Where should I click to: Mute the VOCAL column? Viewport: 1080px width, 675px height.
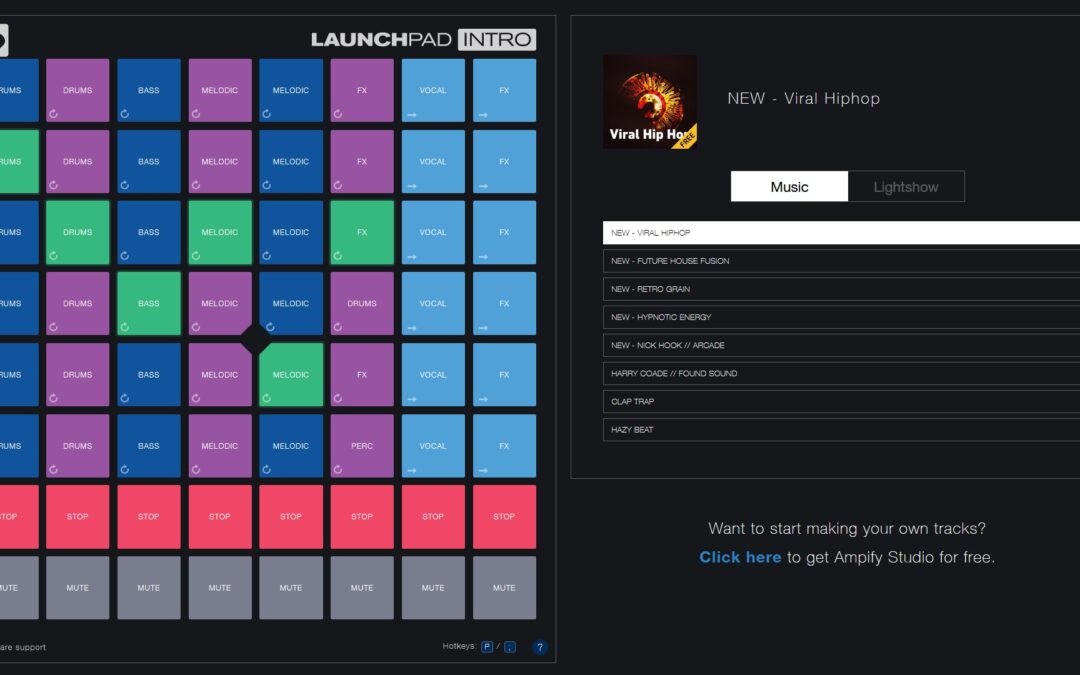click(x=433, y=588)
